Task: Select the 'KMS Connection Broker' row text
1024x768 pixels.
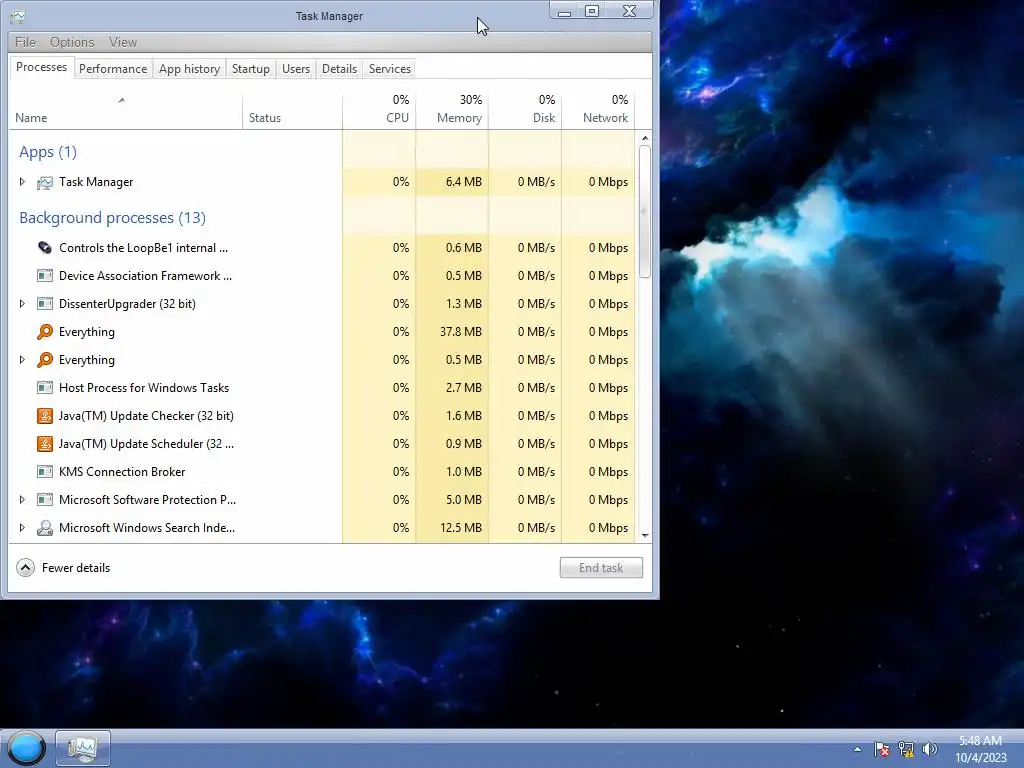Action: (x=122, y=472)
